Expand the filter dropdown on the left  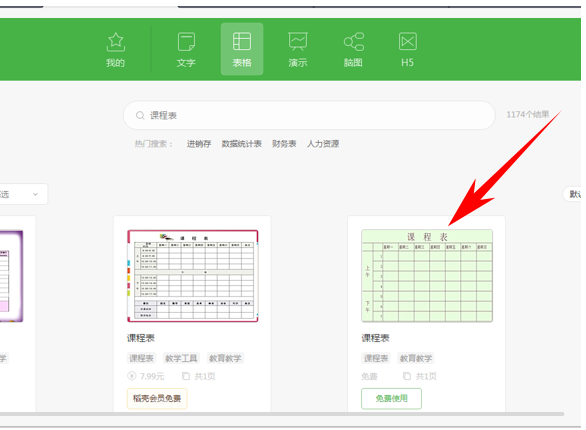click(x=23, y=194)
